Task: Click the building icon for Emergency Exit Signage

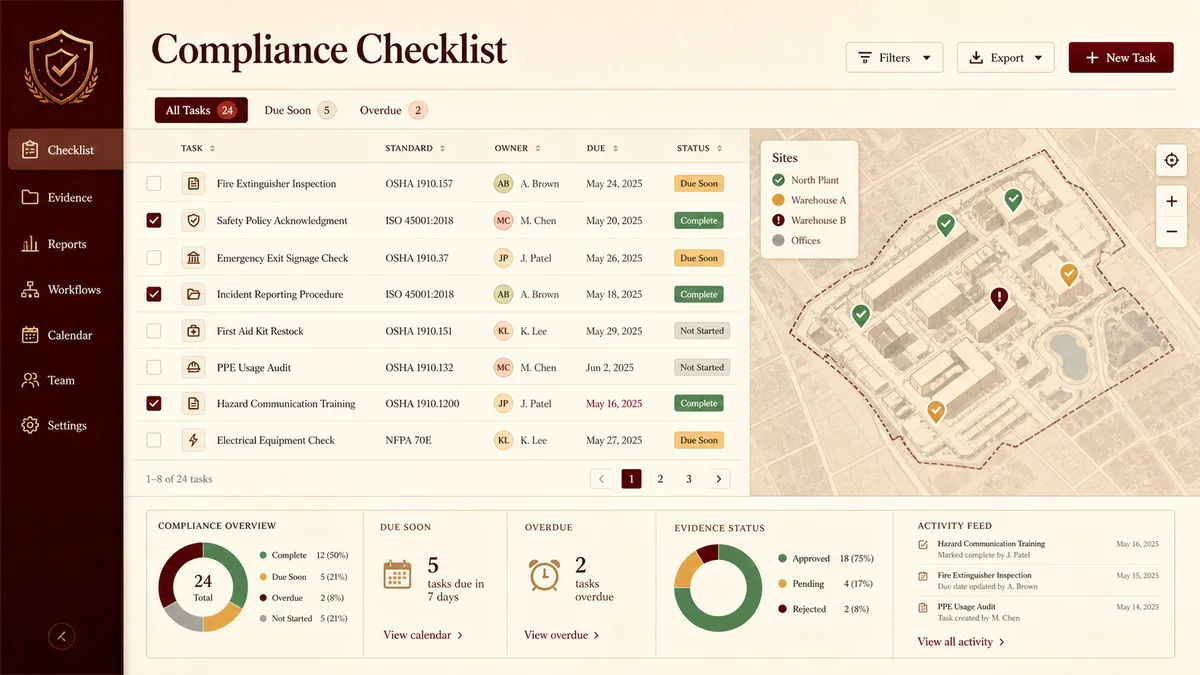Action: click(193, 258)
